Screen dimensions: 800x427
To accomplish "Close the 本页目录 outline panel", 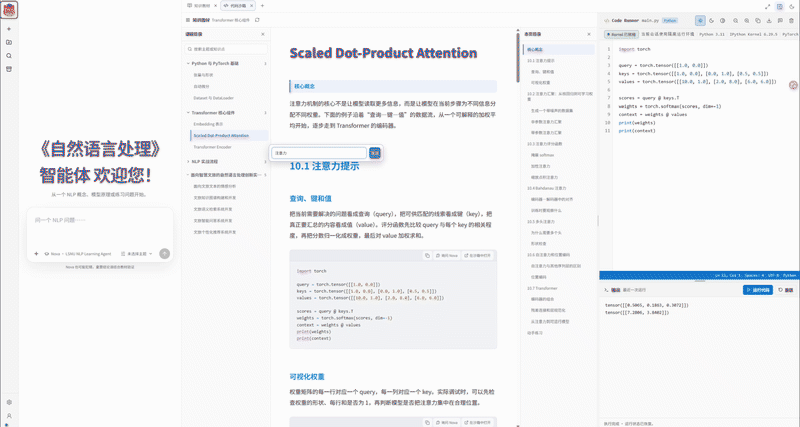I will [589, 34].
